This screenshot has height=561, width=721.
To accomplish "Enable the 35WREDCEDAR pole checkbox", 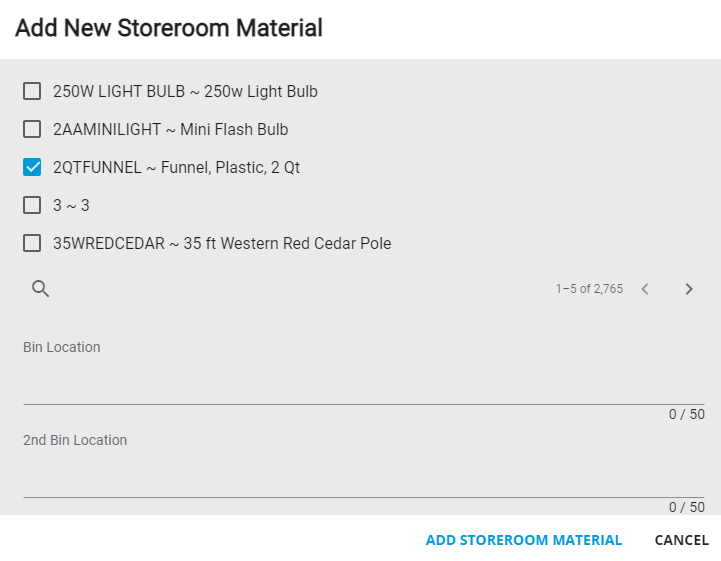I will tap(32, 243).
